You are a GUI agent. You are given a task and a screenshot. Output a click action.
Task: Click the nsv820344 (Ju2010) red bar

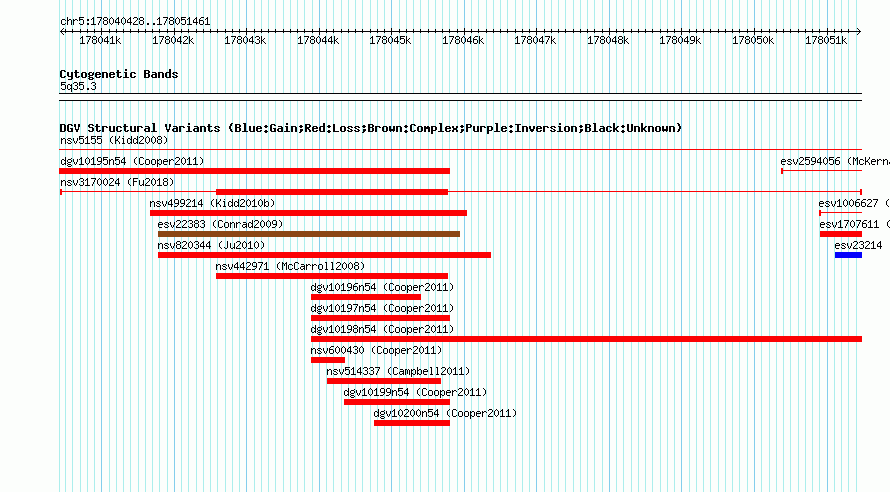coord(324,255)
